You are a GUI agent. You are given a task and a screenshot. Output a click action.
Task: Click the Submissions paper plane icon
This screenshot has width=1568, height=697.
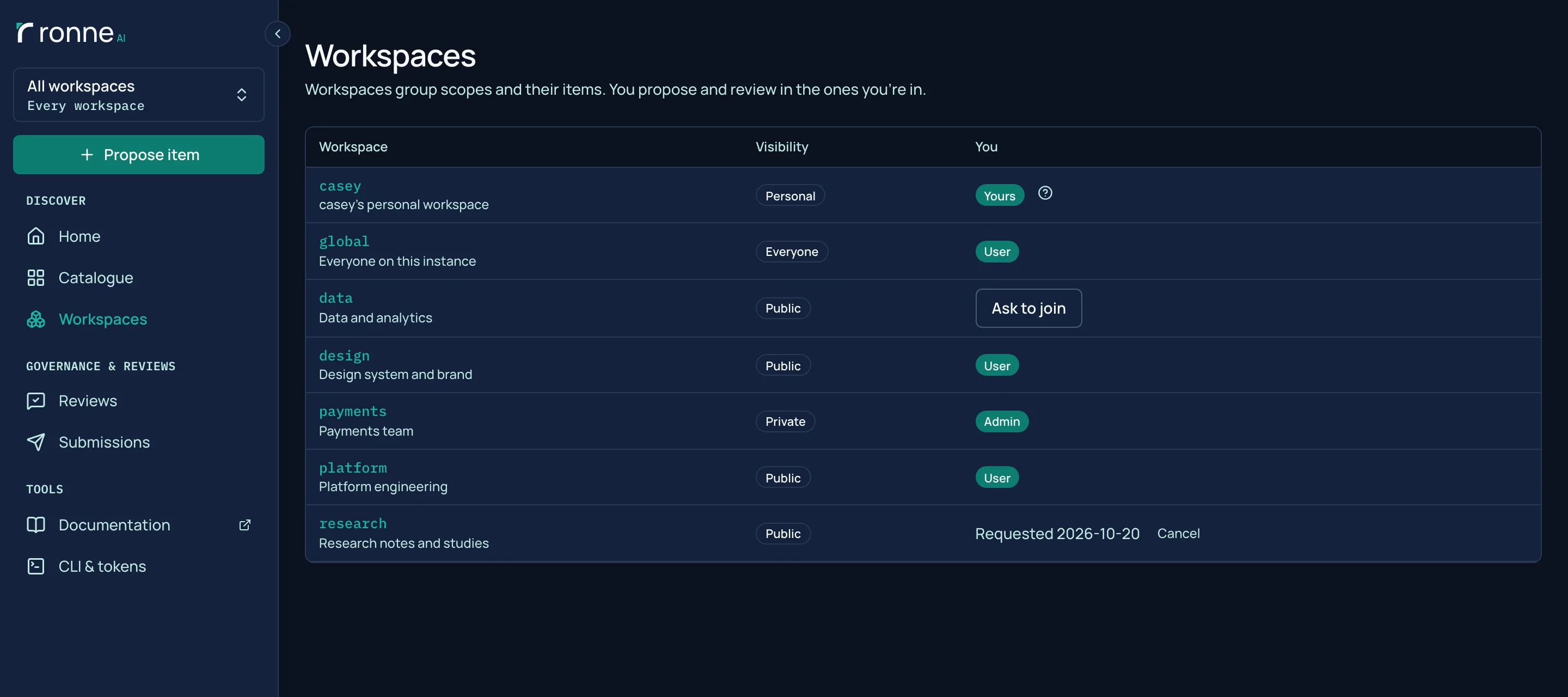[x=36, y=442]
